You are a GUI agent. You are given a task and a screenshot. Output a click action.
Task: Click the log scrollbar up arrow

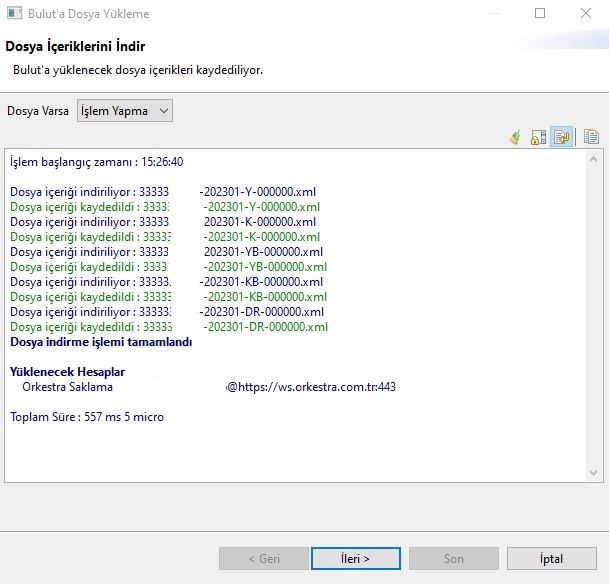coord(594,160)
